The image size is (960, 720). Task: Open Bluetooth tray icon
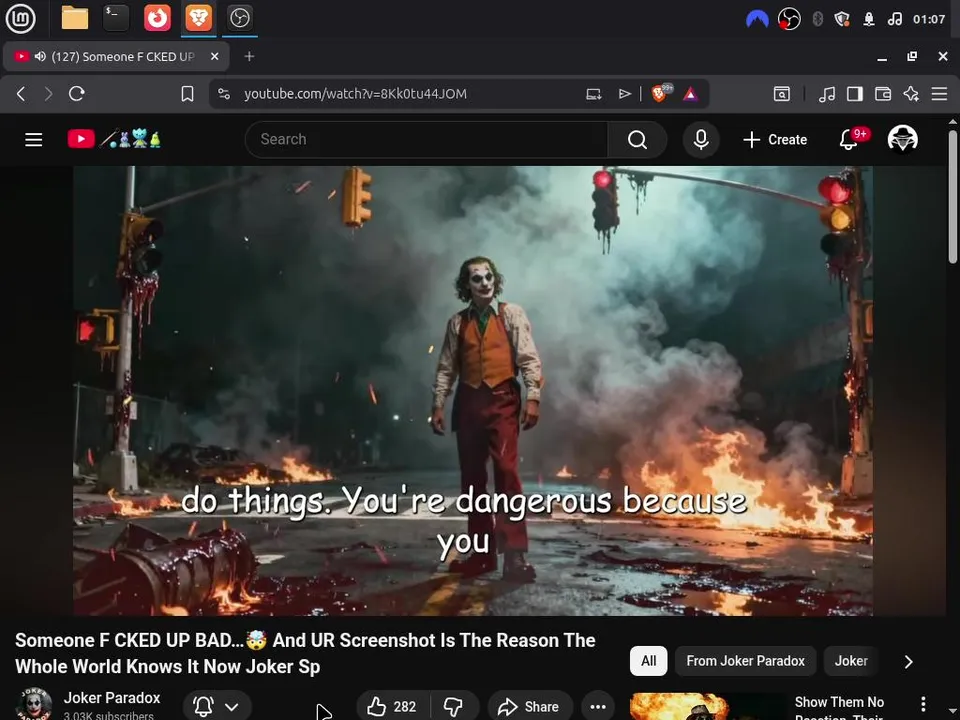817,20
